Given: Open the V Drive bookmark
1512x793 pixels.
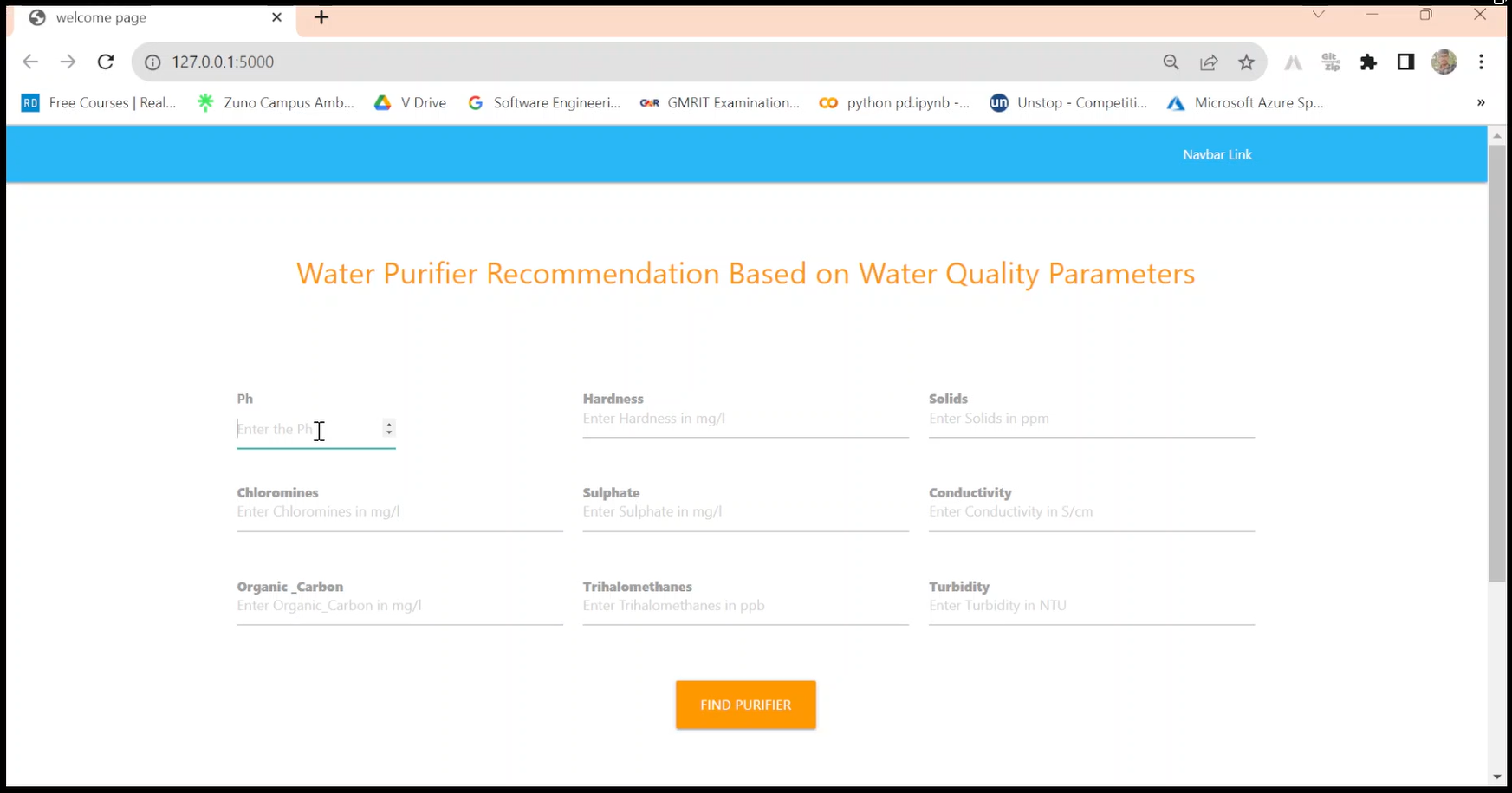Looking at the screenshot, I should point(410,102).
